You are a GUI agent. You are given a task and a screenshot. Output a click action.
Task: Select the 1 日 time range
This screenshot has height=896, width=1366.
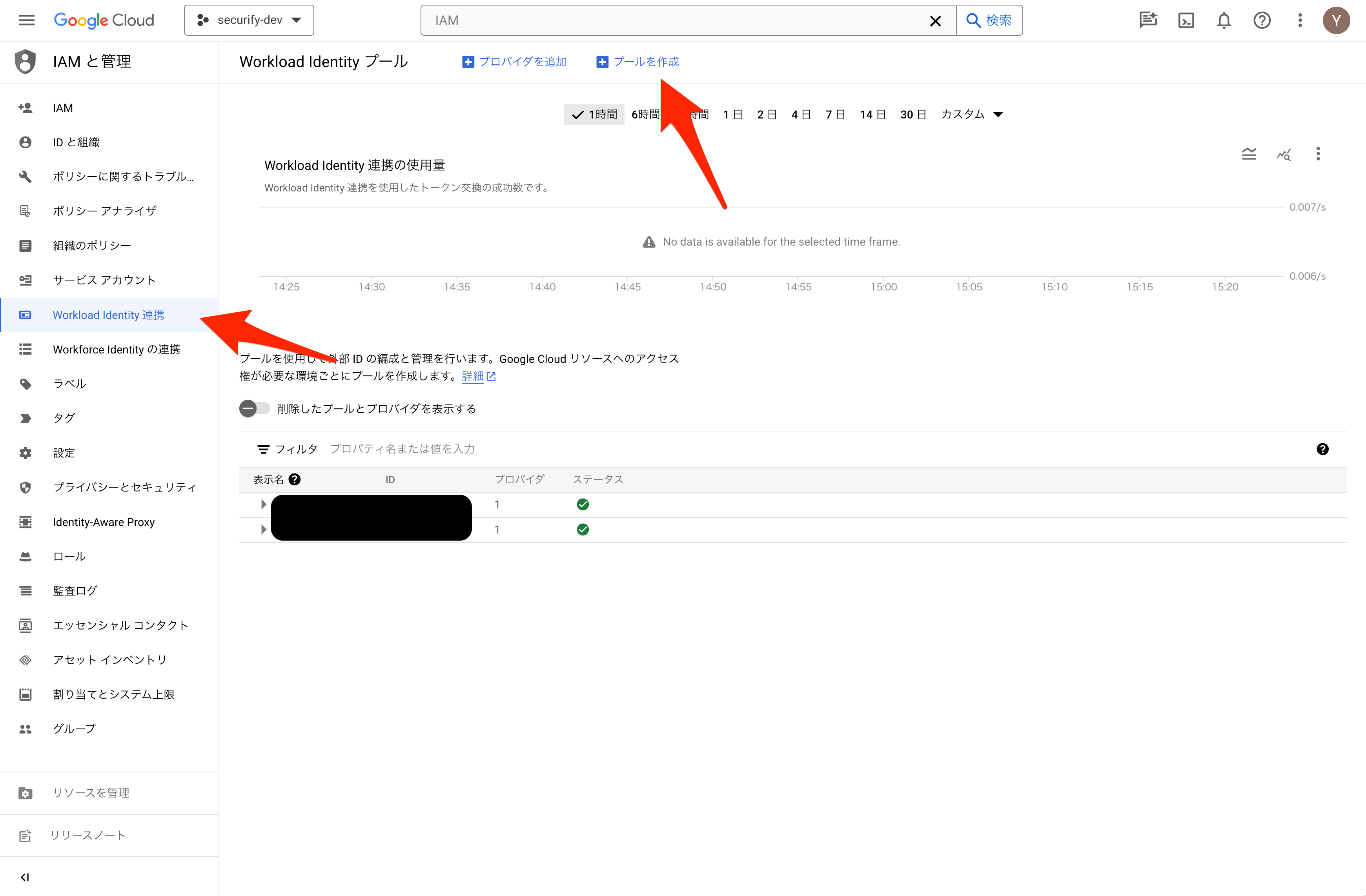(x=733, y=115)
